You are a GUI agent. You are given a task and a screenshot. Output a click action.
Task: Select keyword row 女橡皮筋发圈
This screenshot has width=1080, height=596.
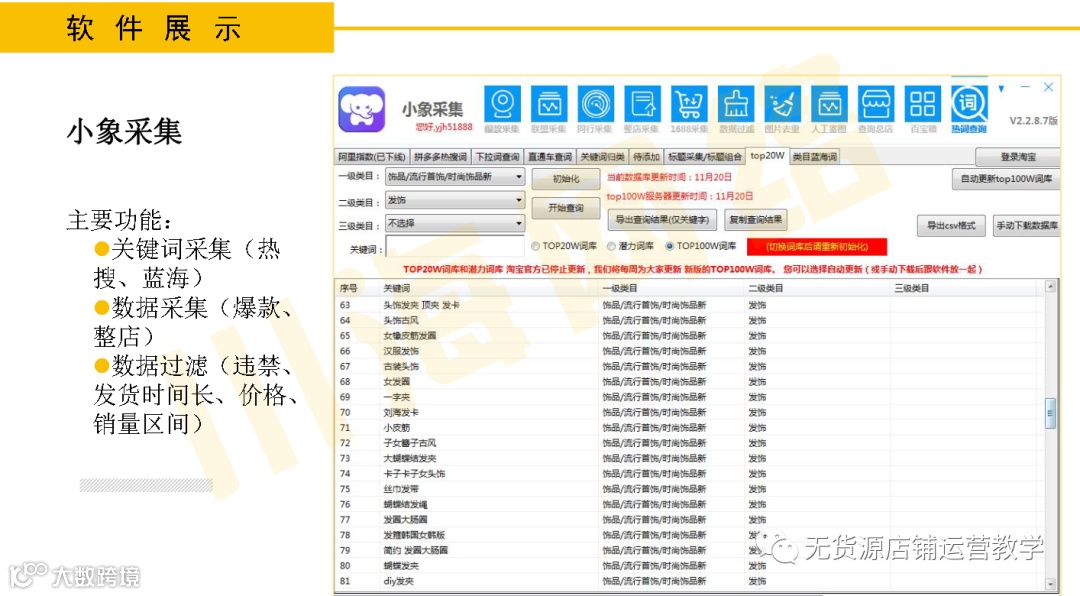pyautogui.click(x=689, y=336)
